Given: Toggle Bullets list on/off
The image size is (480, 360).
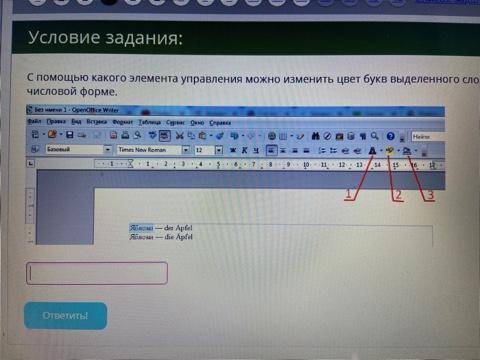Looking at the screenshot, I should [x=333, y=151].
